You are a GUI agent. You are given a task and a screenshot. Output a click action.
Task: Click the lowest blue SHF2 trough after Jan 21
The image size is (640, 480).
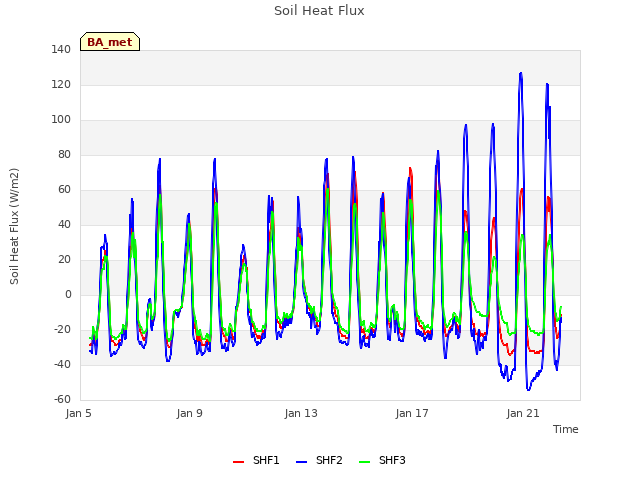(529, 390)
